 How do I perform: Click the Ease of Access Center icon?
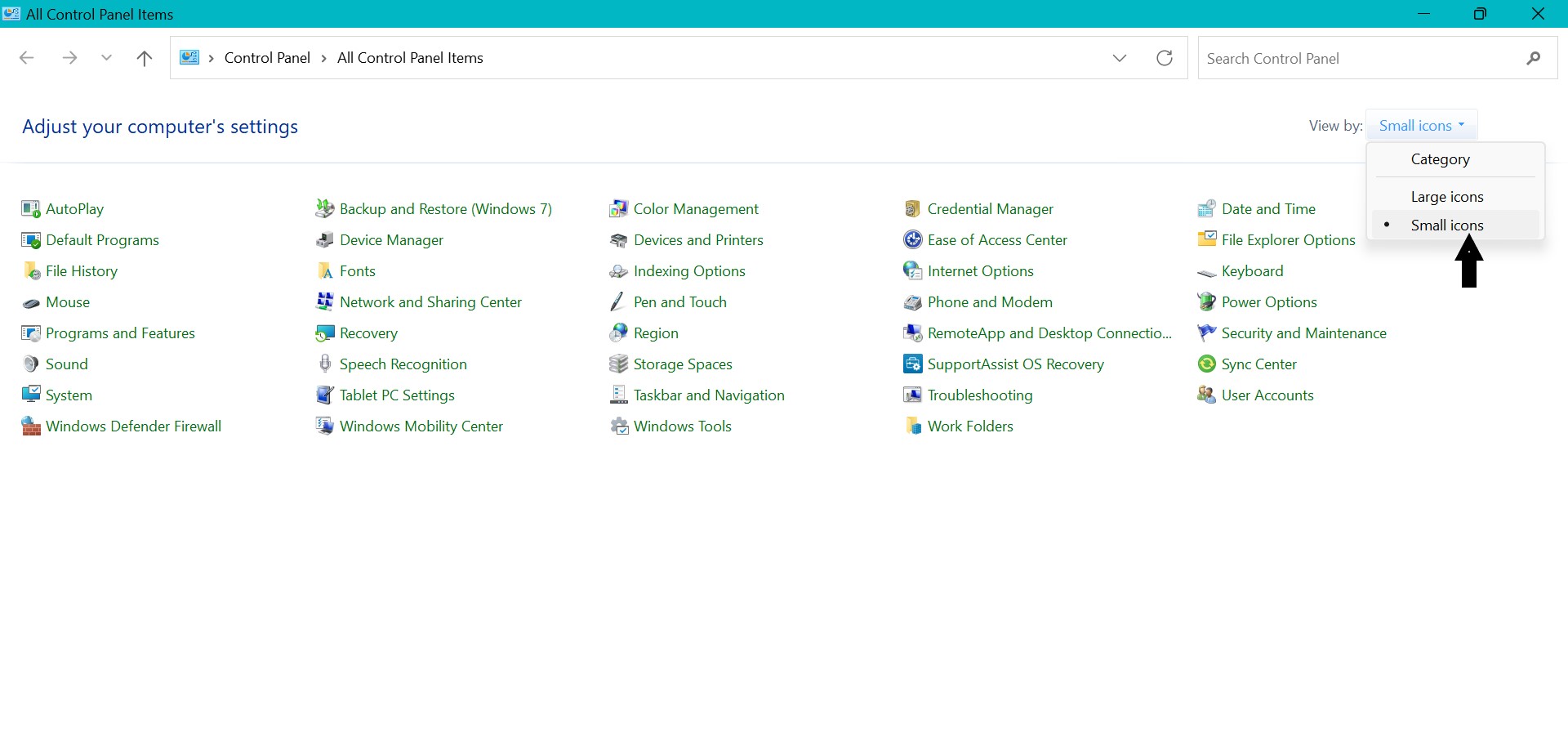click(x=913, y=240)
